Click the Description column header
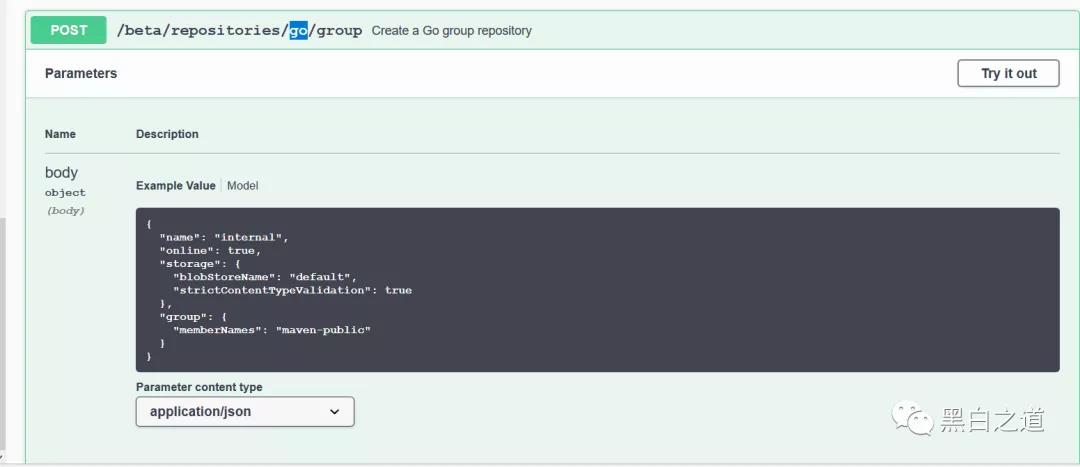 pos(167,134)
